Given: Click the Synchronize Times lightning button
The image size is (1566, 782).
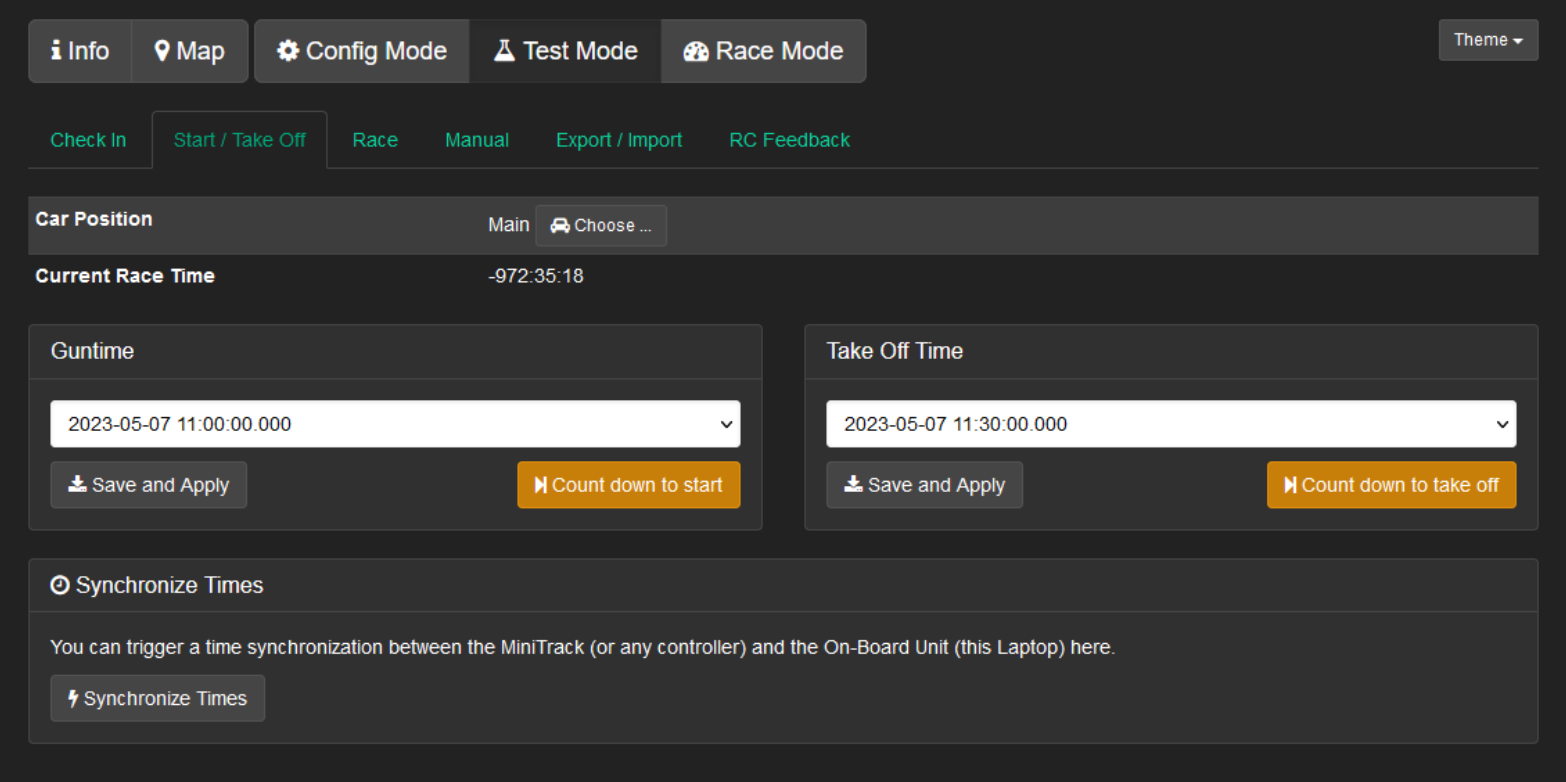Looking at the screenshot, I should [x=158, y=698].
